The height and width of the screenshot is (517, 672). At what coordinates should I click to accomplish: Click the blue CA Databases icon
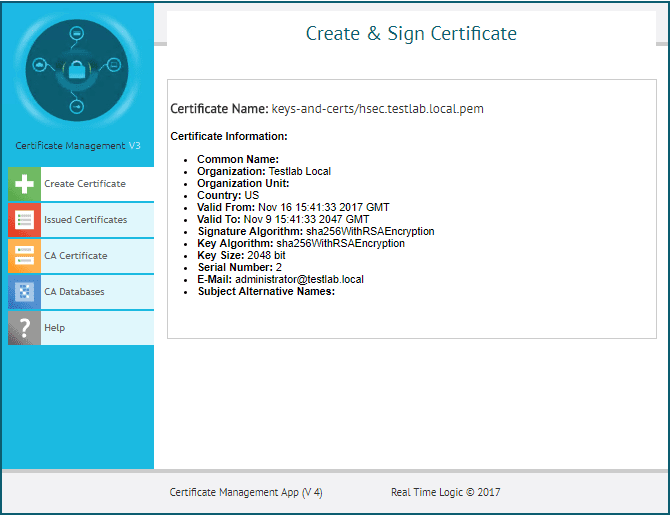pyautogui.click(x=24, y=292)
